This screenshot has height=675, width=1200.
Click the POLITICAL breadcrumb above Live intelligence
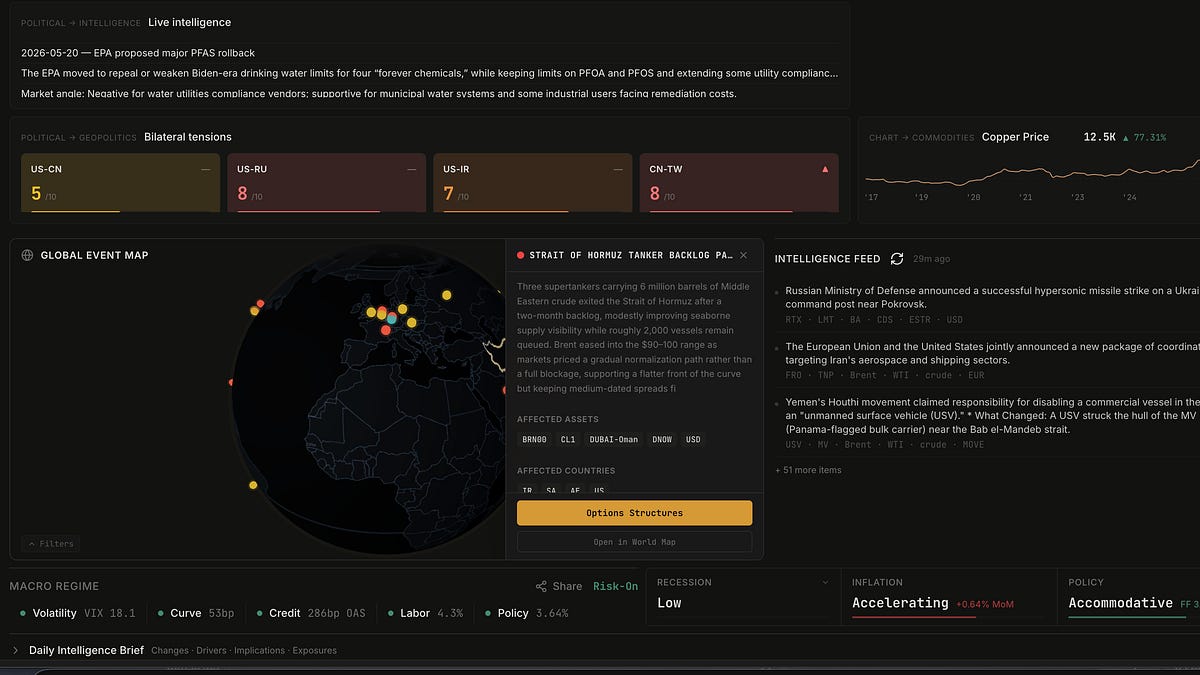[43, 22]
